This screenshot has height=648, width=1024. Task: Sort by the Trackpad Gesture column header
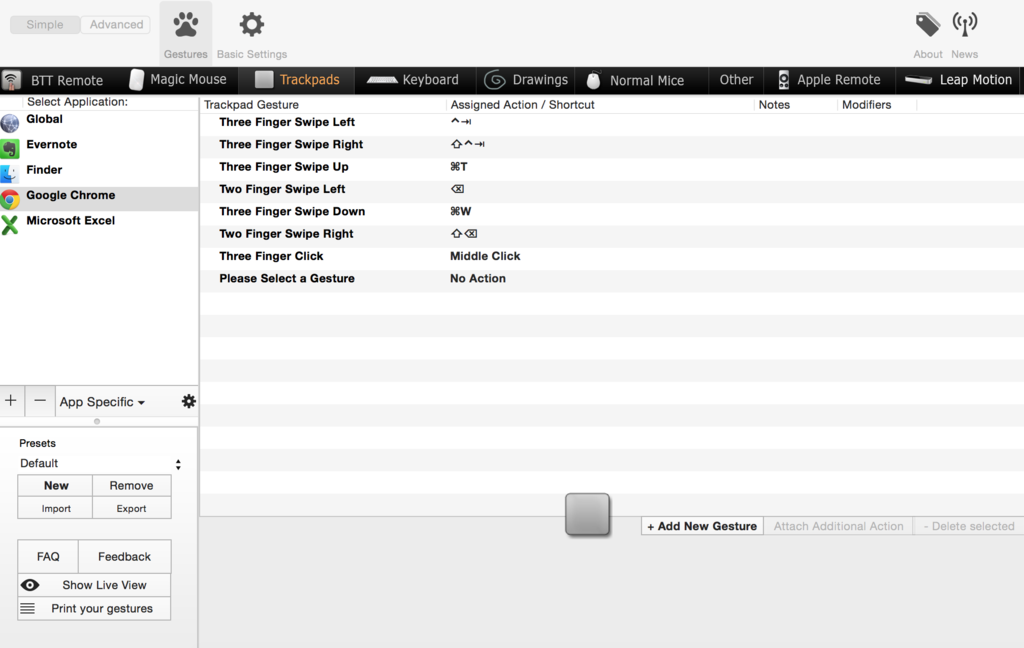(323, 105)
